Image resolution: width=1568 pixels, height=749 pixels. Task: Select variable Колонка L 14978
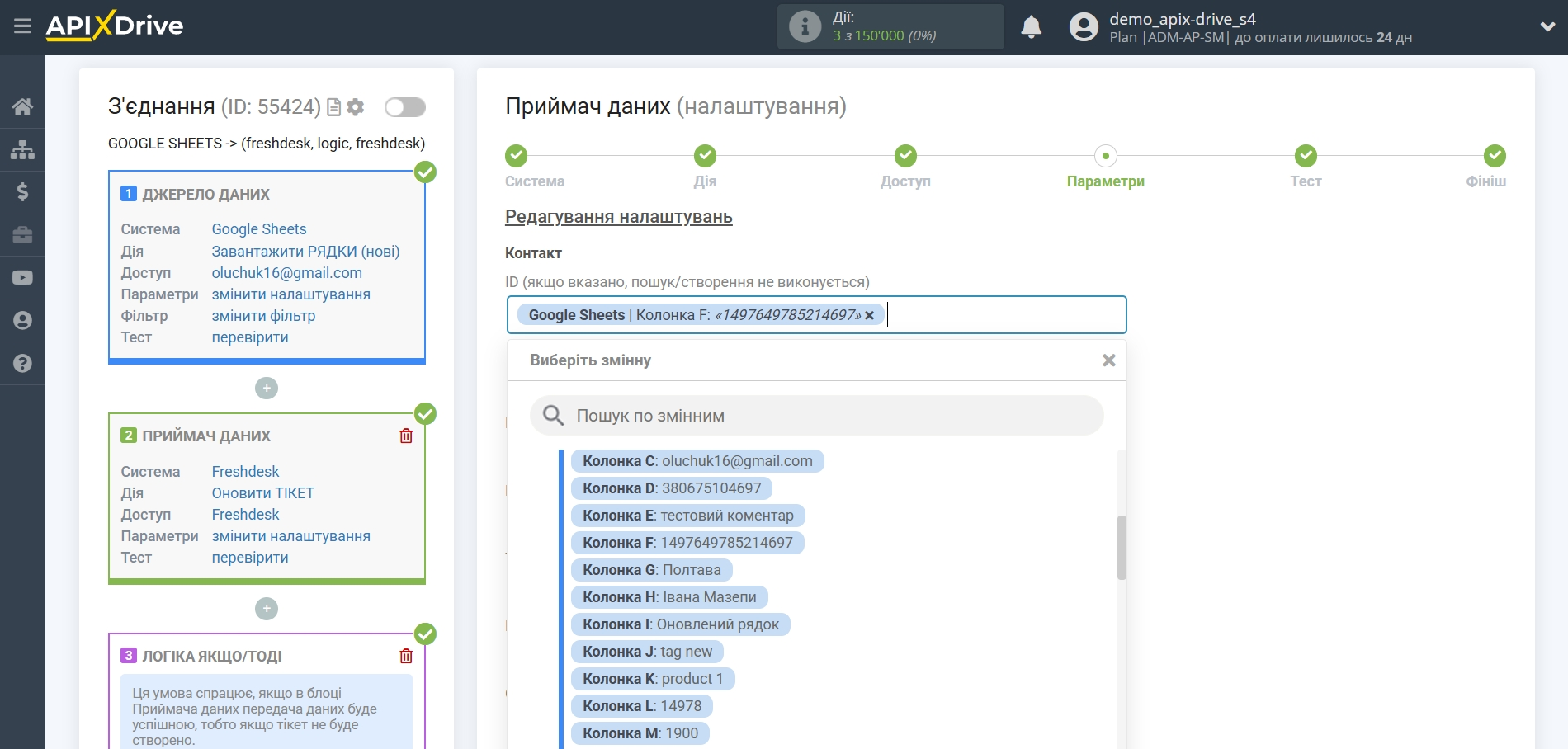pyautogui.click(x=642, y=706)
